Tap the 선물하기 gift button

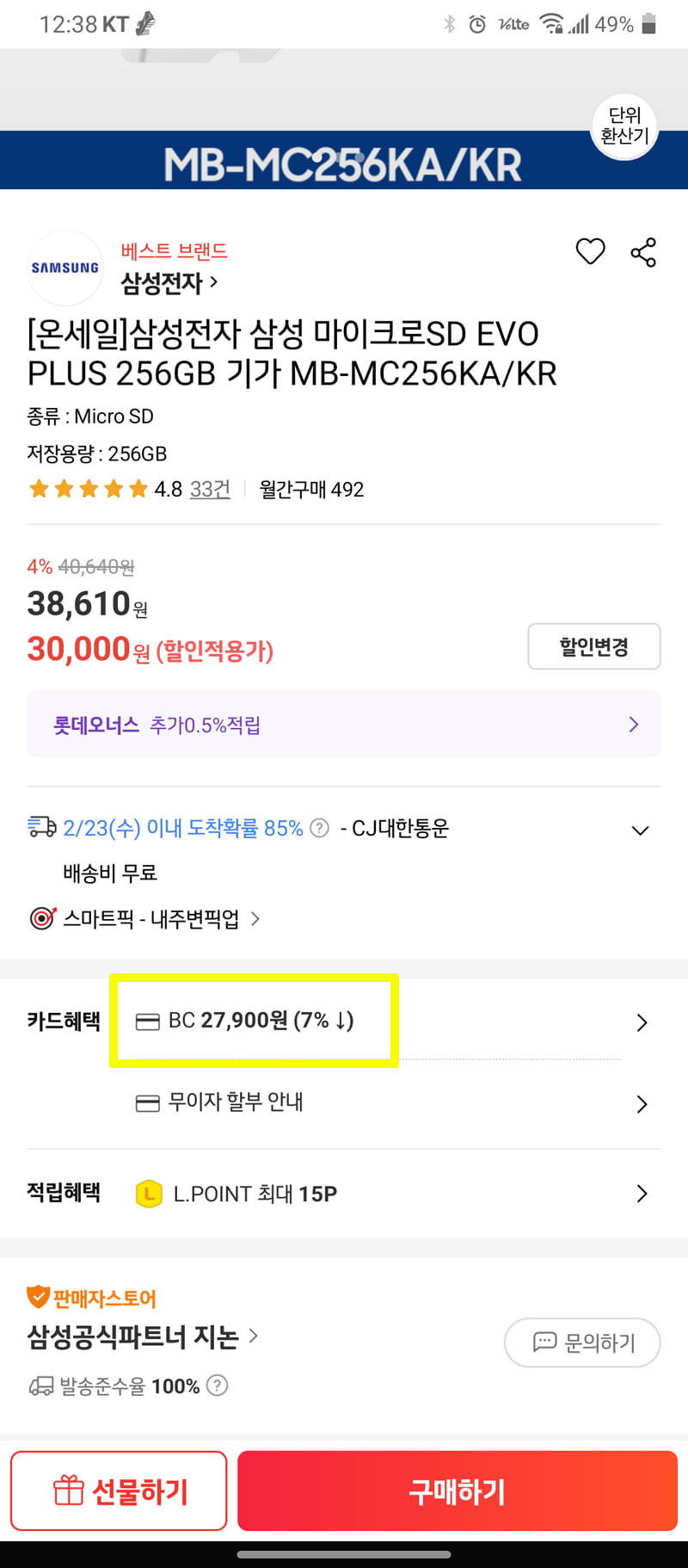pyautogui.click(x=119, y=1491)
